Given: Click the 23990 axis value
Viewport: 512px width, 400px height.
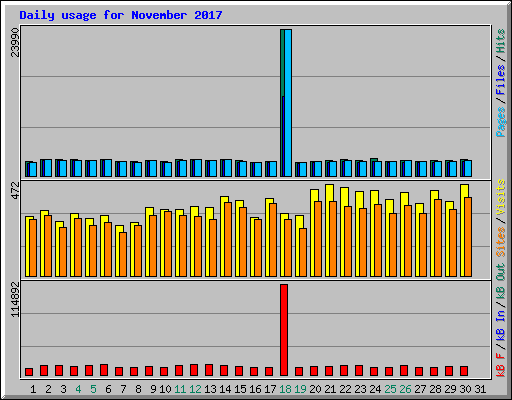Looking at the screenshot, I should pyautogui.click(x=15, y=42).
